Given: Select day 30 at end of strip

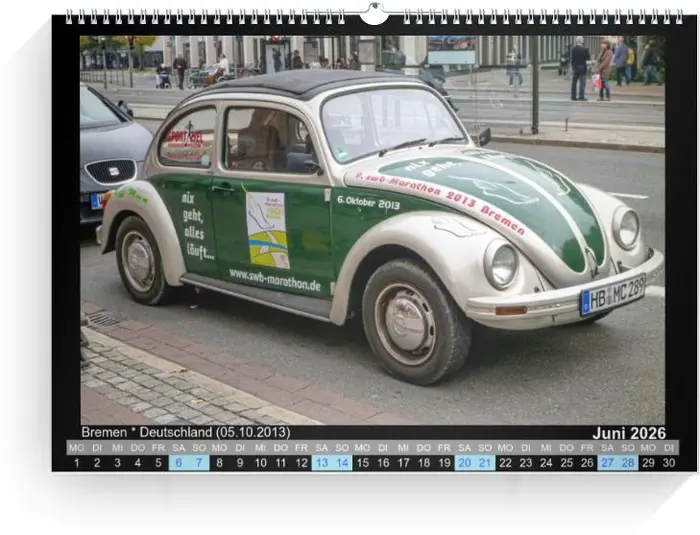Looking at the screenshot, I should 669,463.
